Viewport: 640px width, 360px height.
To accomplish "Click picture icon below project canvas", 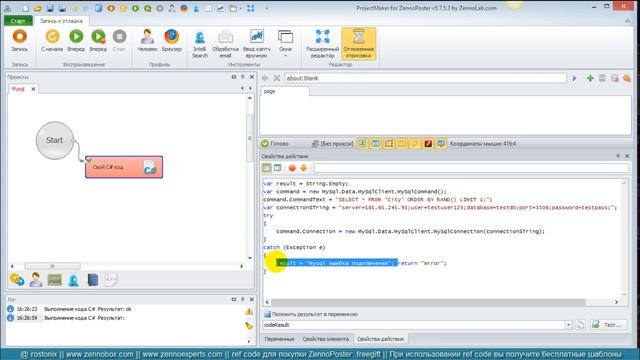I will pos(54,280).
